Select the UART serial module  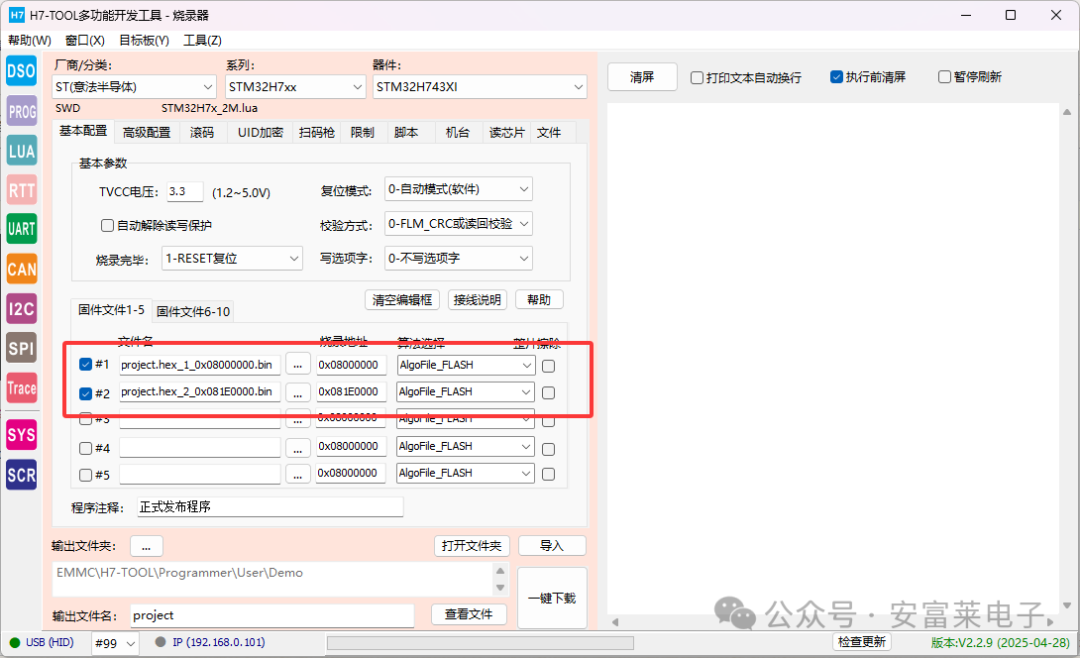tap(21, 229)
